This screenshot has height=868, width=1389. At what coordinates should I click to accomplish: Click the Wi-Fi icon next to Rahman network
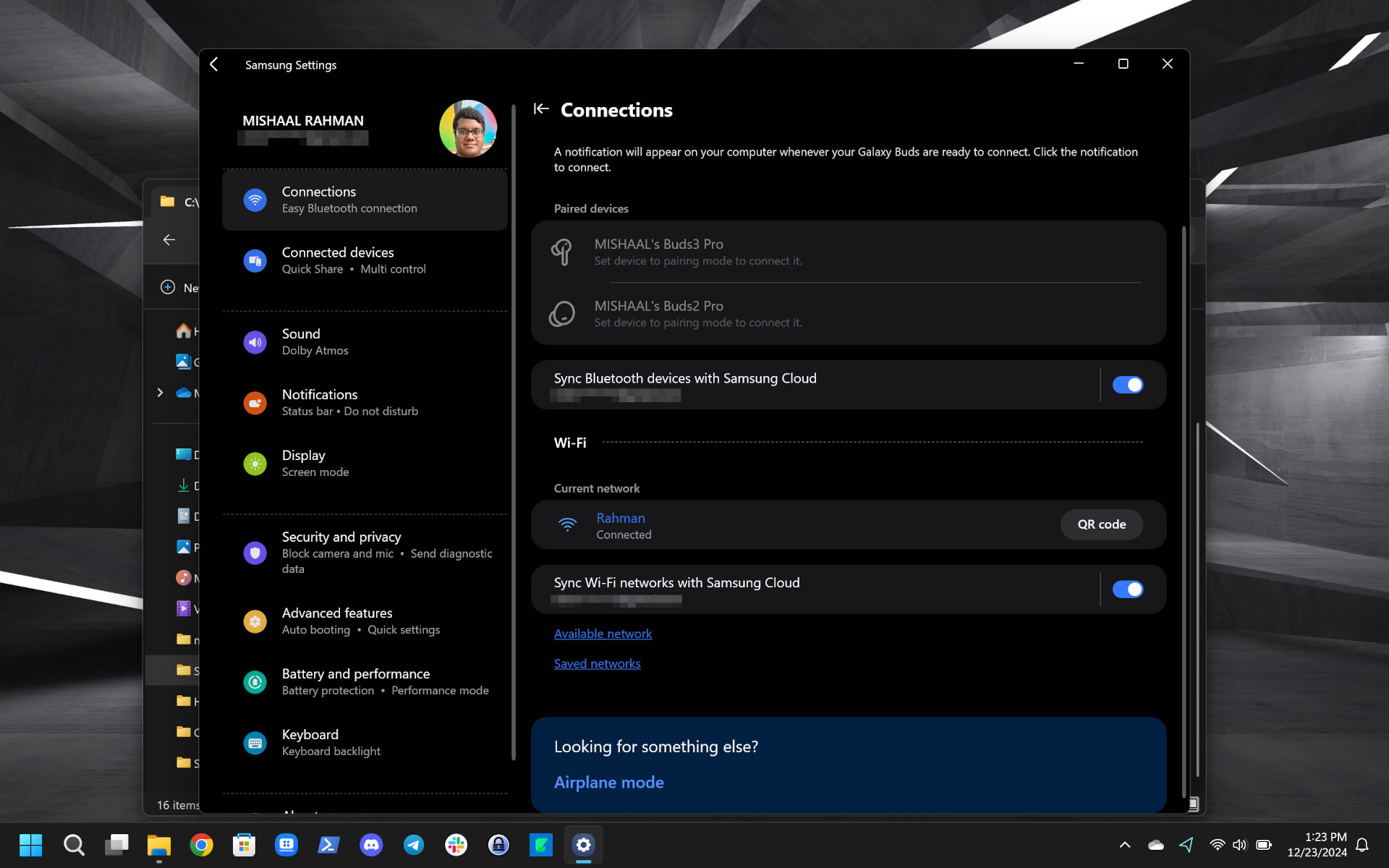tap(568, 525)
